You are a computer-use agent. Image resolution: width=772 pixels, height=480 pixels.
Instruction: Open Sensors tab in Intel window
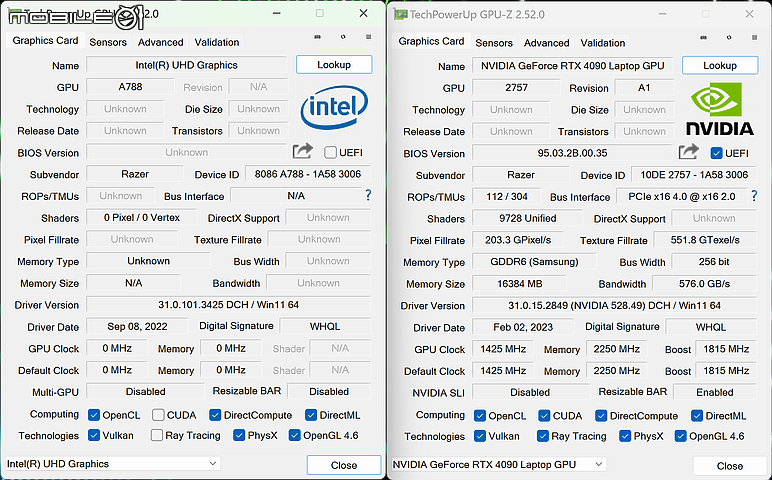tap(108, 42)
